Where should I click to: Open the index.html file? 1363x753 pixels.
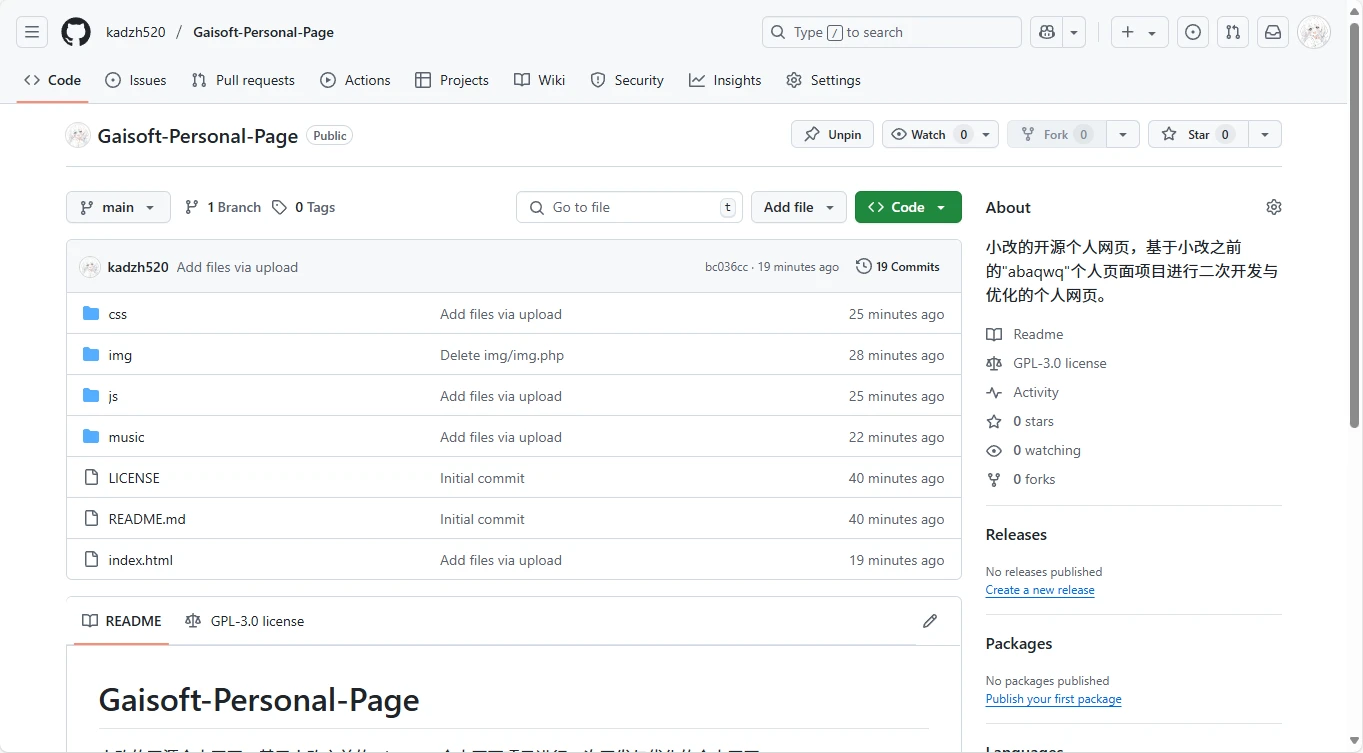coord(141,560)
